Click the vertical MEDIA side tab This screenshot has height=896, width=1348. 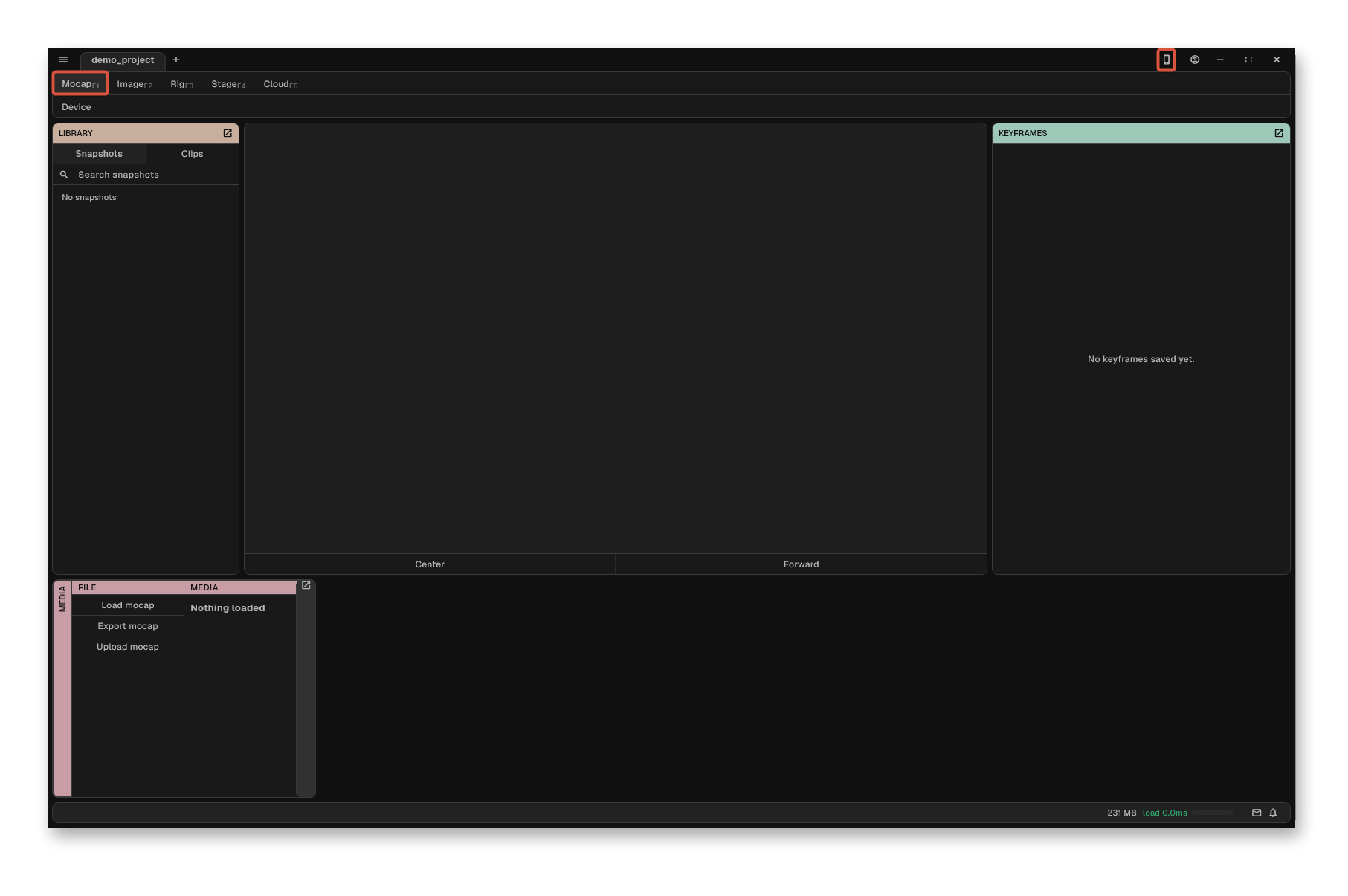(62, 689)
